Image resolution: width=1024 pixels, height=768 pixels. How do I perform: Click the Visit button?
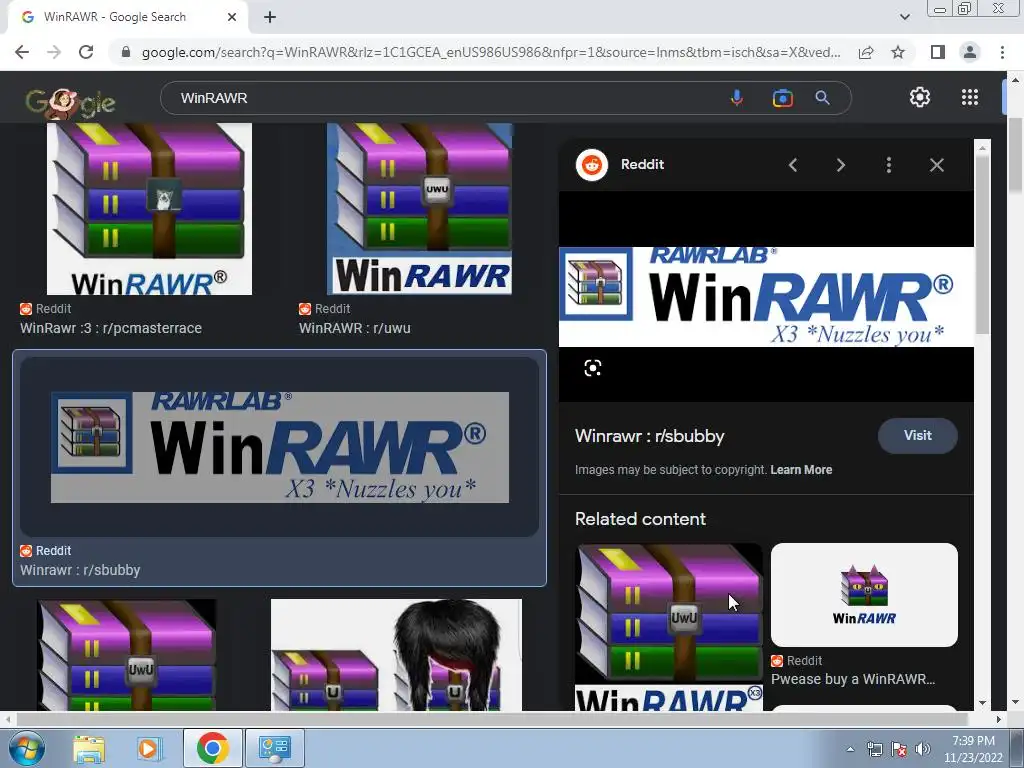click(918, 436)
